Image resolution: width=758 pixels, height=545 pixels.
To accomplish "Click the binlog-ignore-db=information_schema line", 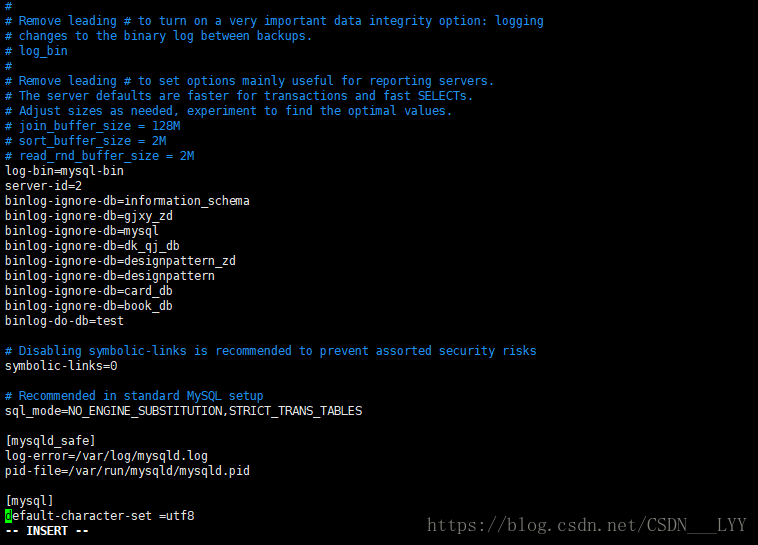I will coord(127,201).
